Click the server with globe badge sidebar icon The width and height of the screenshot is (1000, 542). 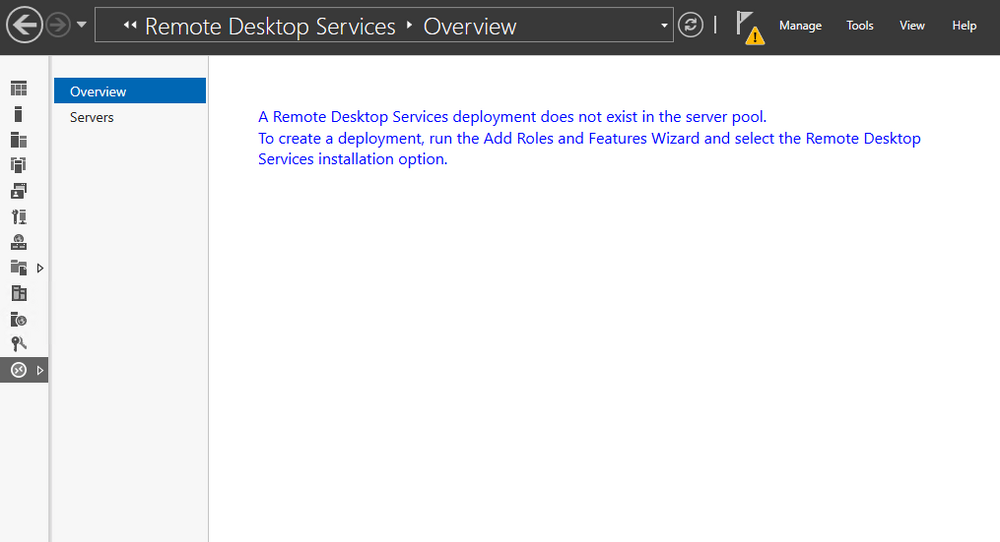(18, 319)
